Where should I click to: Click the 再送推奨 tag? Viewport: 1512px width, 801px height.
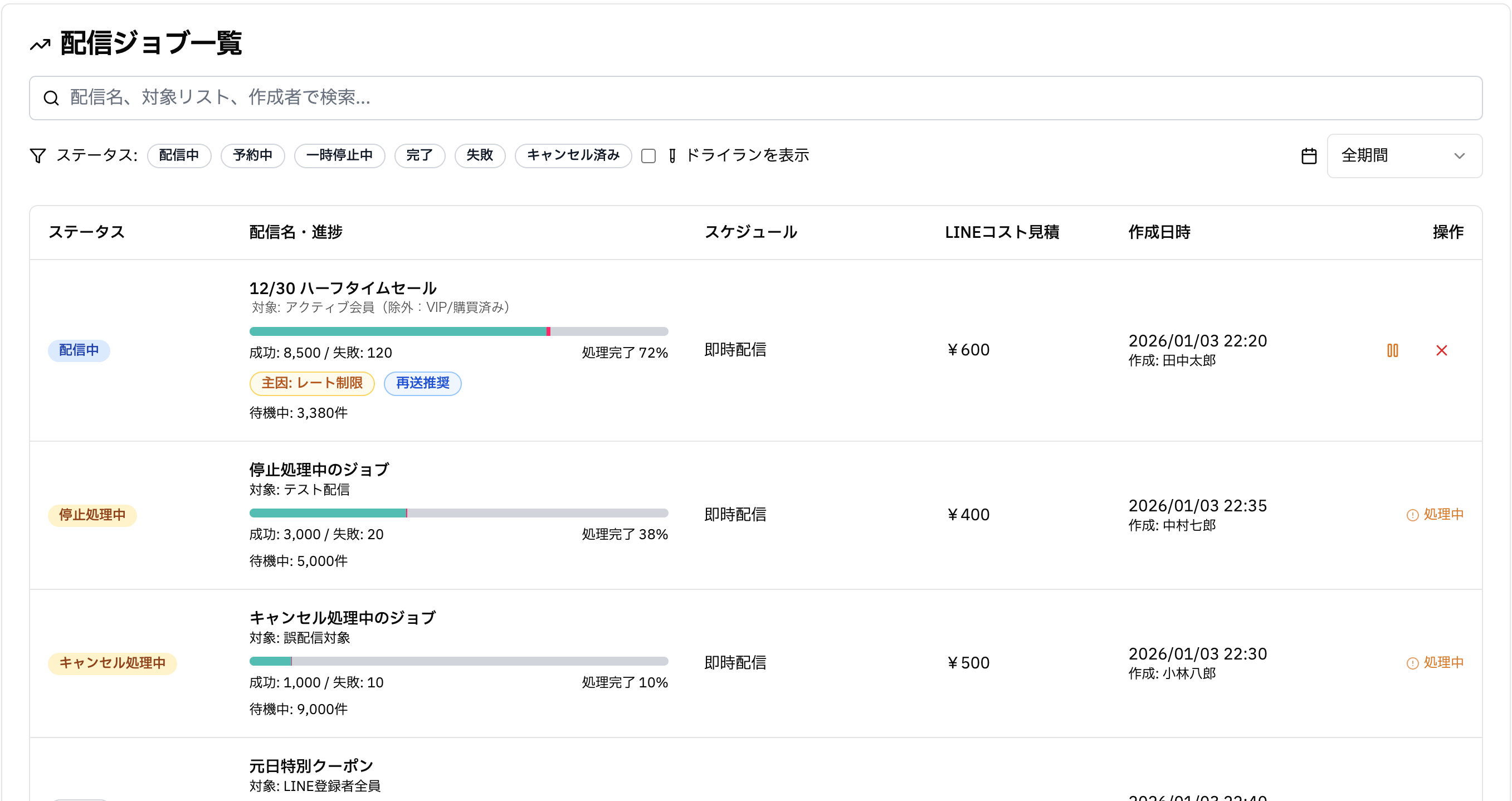(x=423, y=384)
